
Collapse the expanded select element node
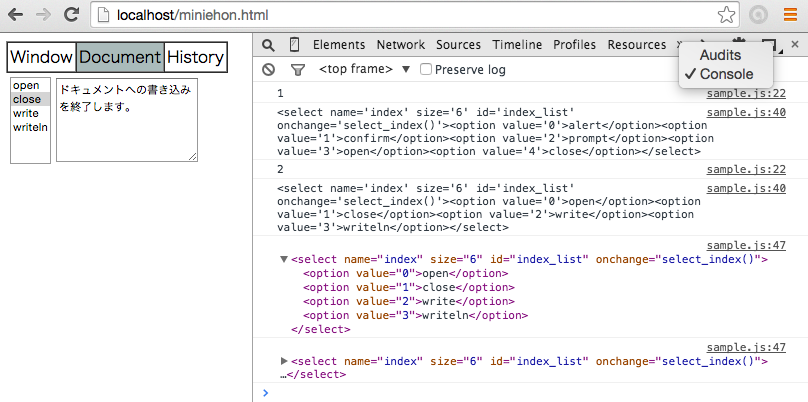(x=283, y=259)
